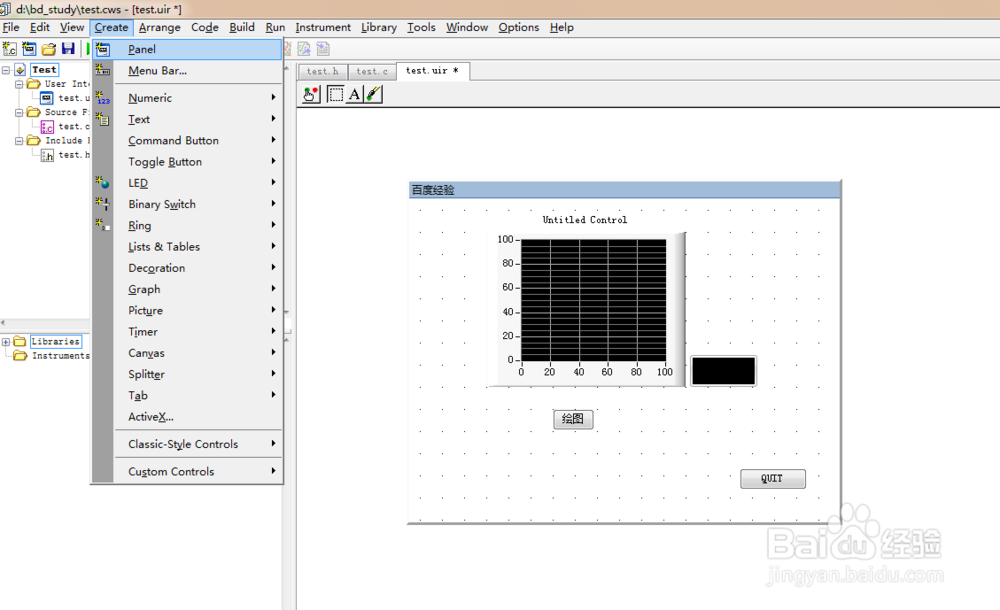Click the new source file toolbar icon
The width and height of the screenshot is (1000, 610).
pos(10,48)
